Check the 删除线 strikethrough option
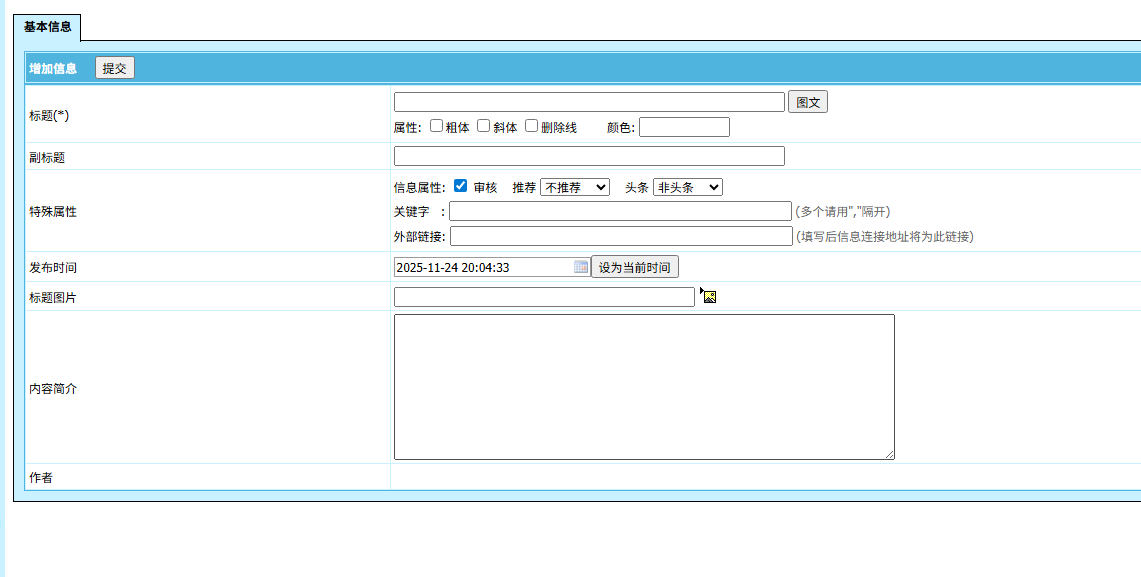The image size is (1141, 577). click(x=532, y=126)
